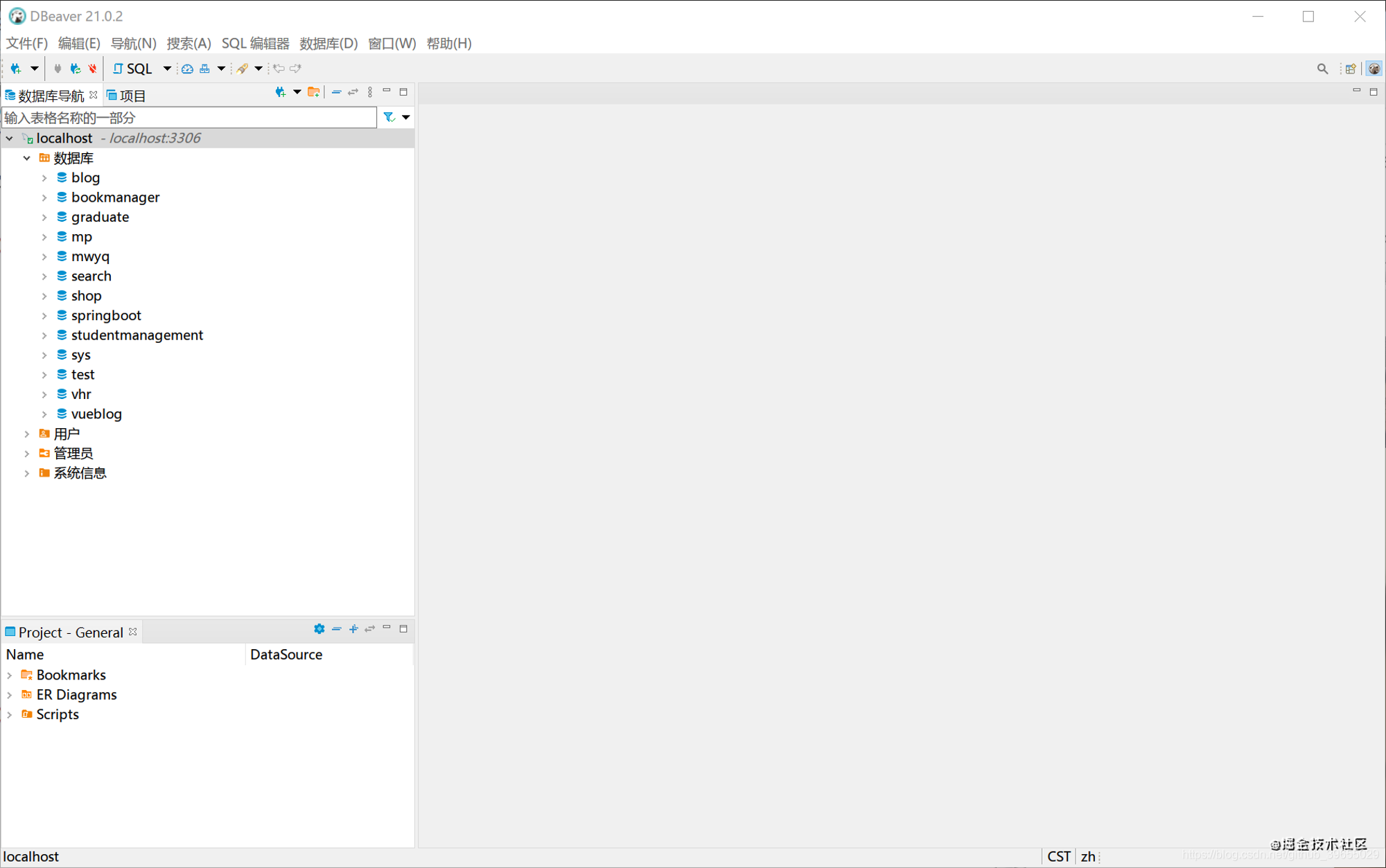Open the 数据库(D) menu

point(328,43)
